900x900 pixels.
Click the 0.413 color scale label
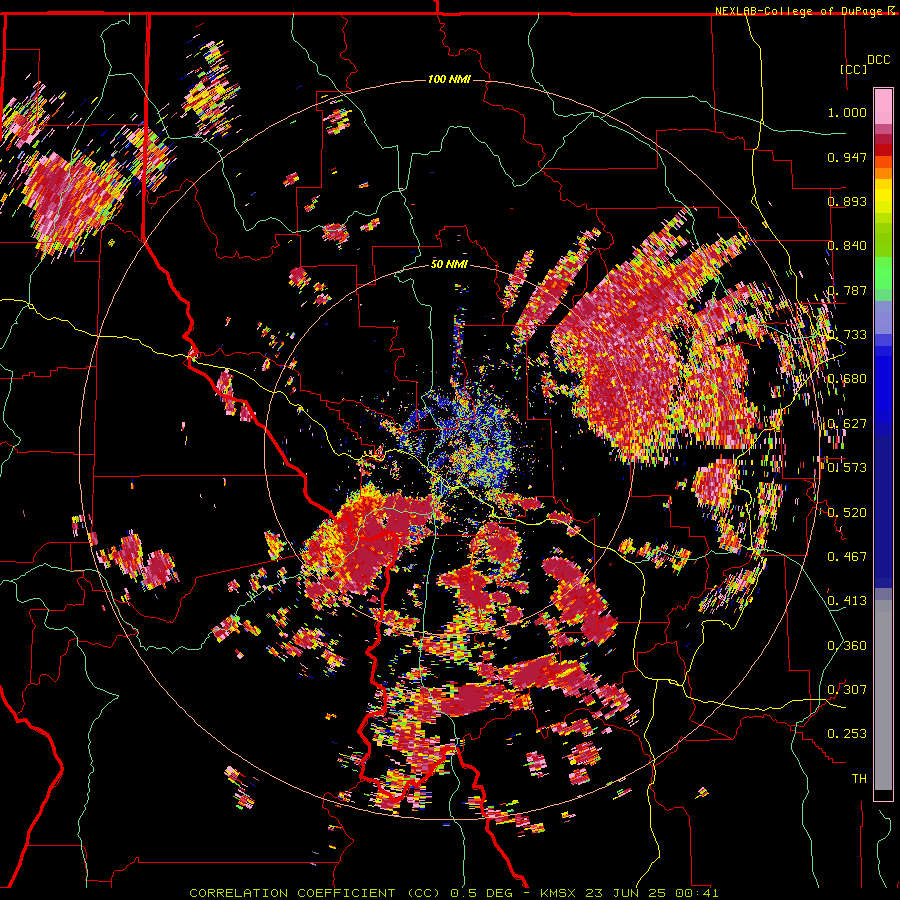[847, 600]
